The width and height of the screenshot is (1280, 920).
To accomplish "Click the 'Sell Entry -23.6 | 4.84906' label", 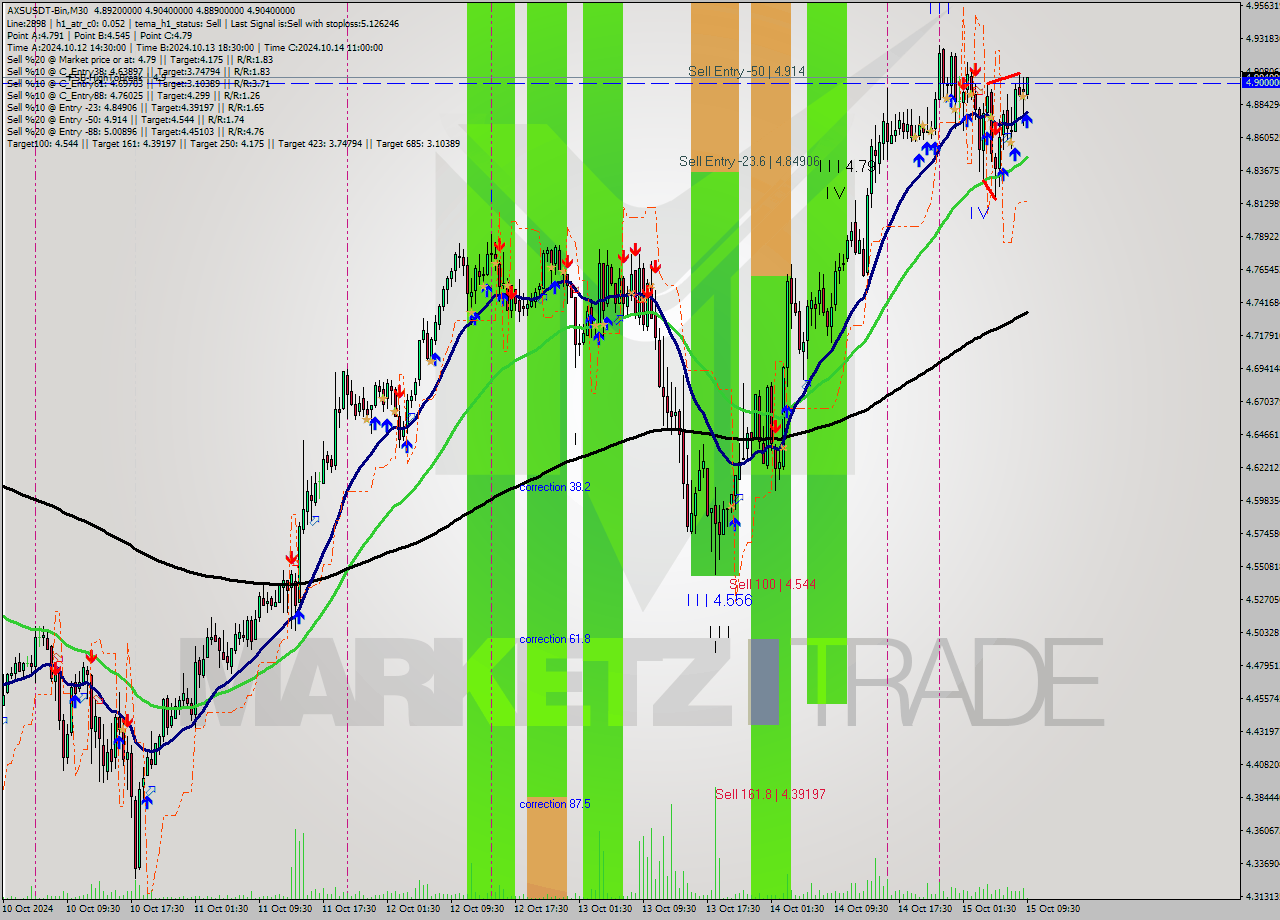I will [749, 161].
